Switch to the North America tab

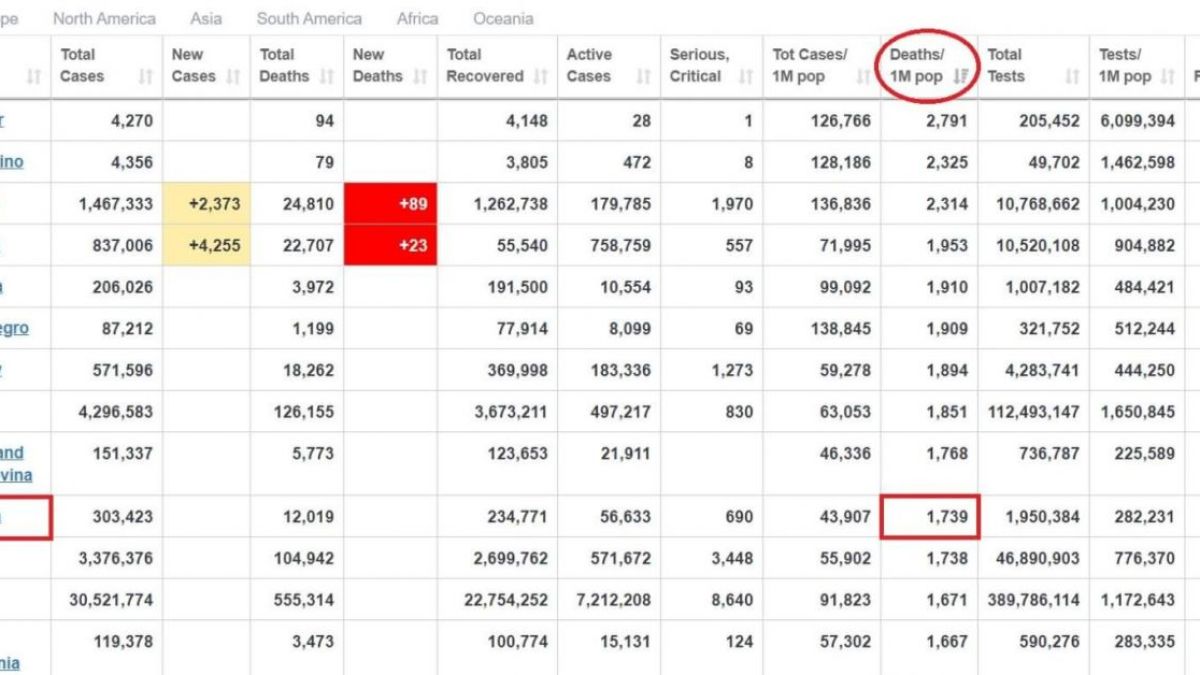coord(104,18)
